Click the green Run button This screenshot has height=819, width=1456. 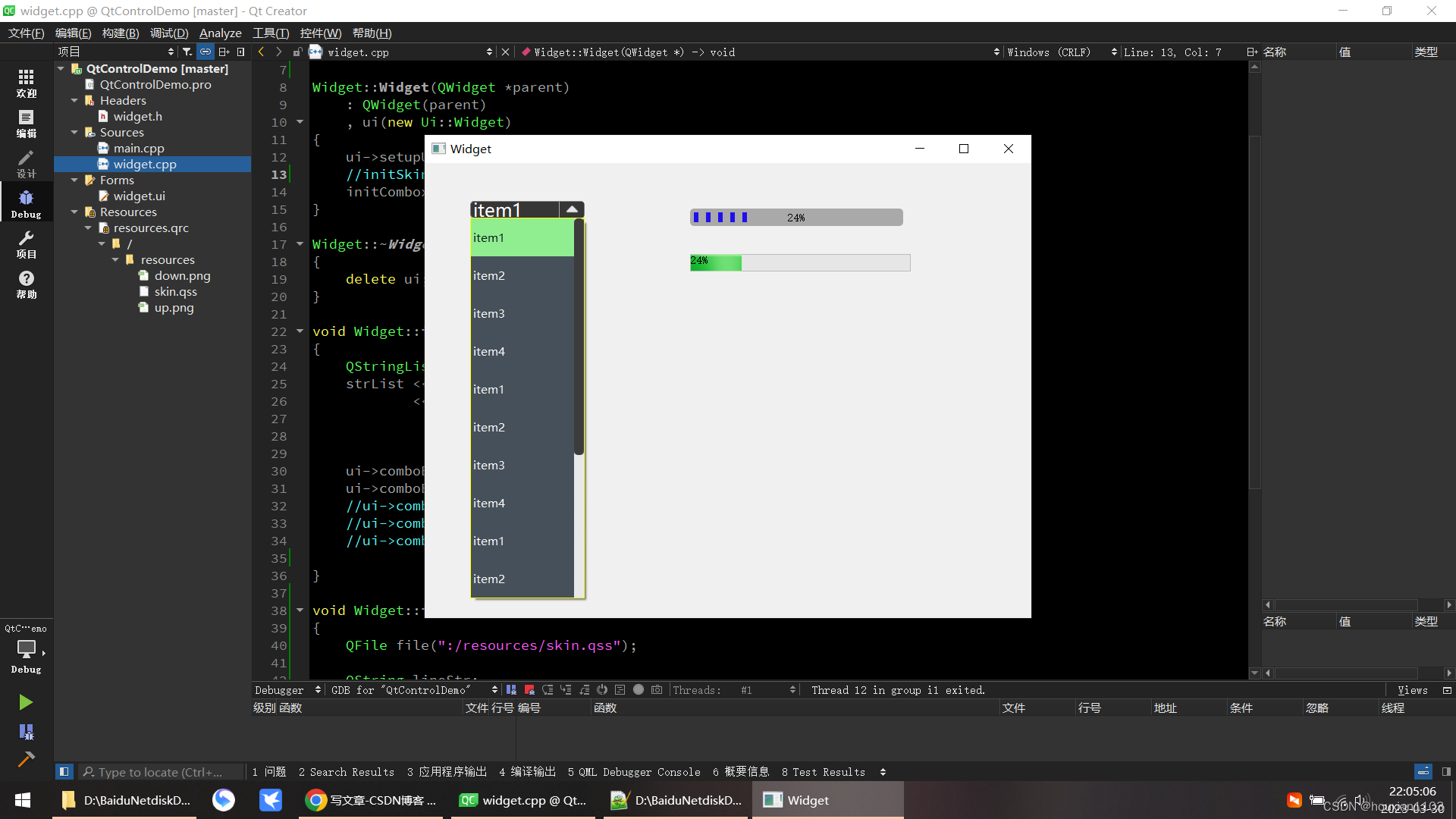point(26,702)
